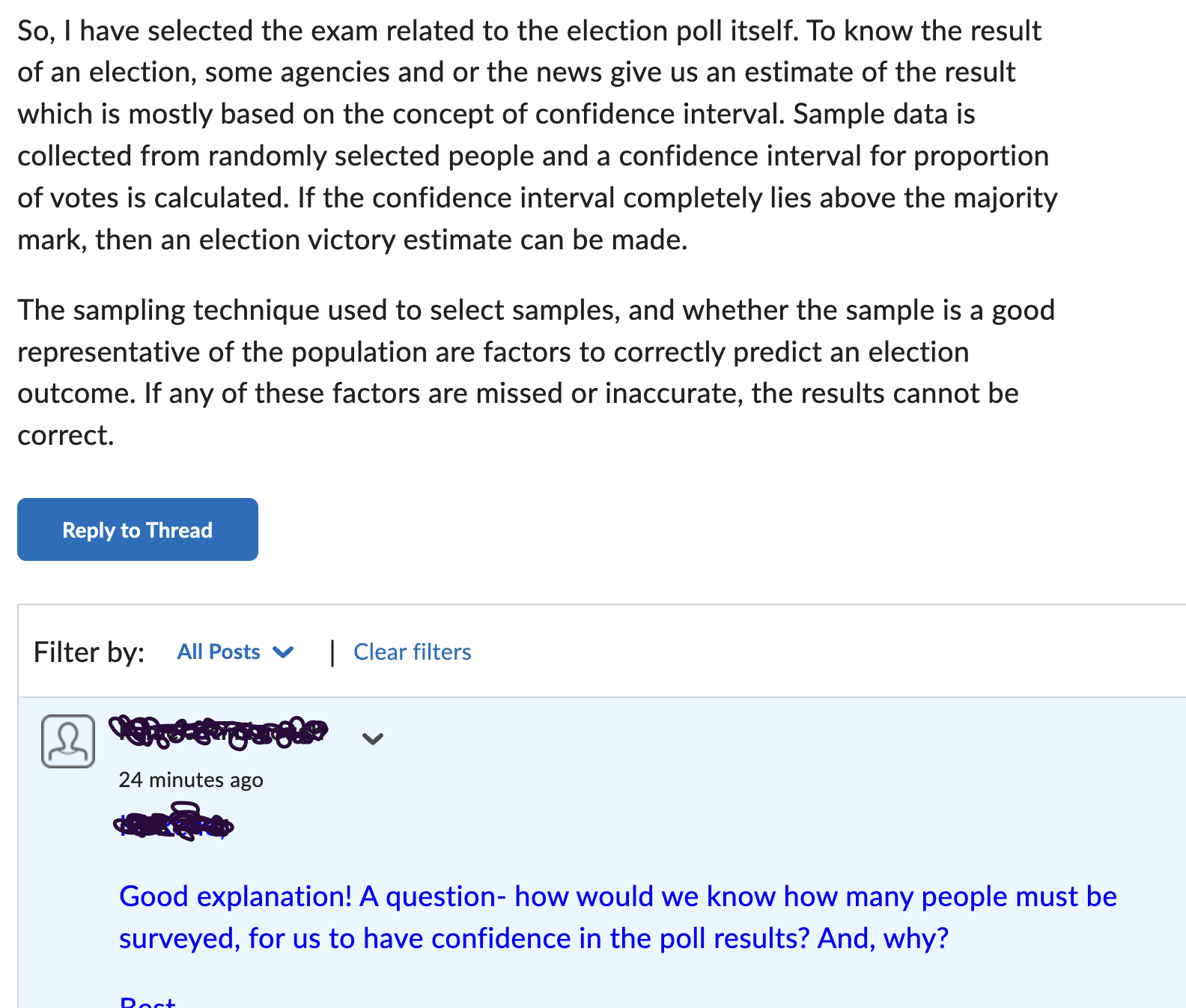The width and height of the screenshot is (1186, 1008).
Task: Click the "24 minutes ago" timestamp
Action: (191, 780)
